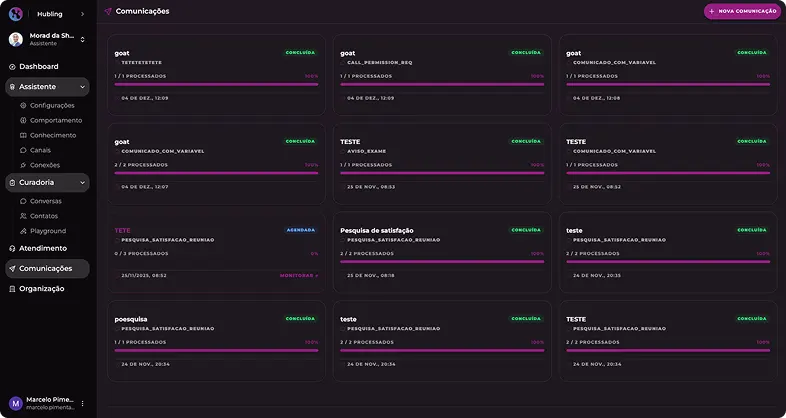Click the Atendimento headset icon
The image size is (786, 418).
click(x=12, y=248)
